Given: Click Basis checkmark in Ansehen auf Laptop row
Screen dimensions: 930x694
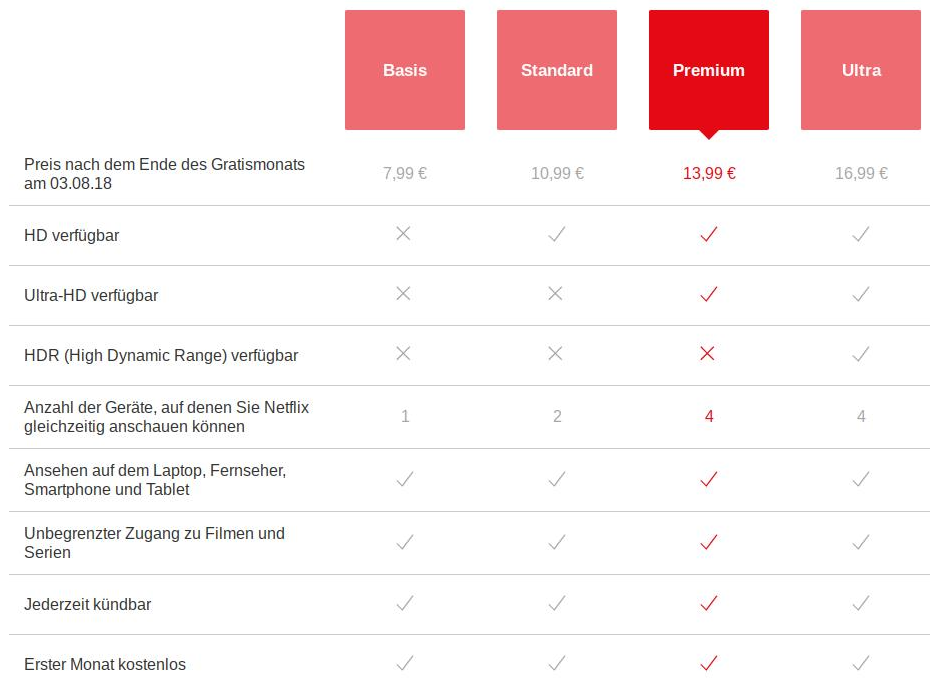Looking at the screenshot, I should (x=405, y=479).
